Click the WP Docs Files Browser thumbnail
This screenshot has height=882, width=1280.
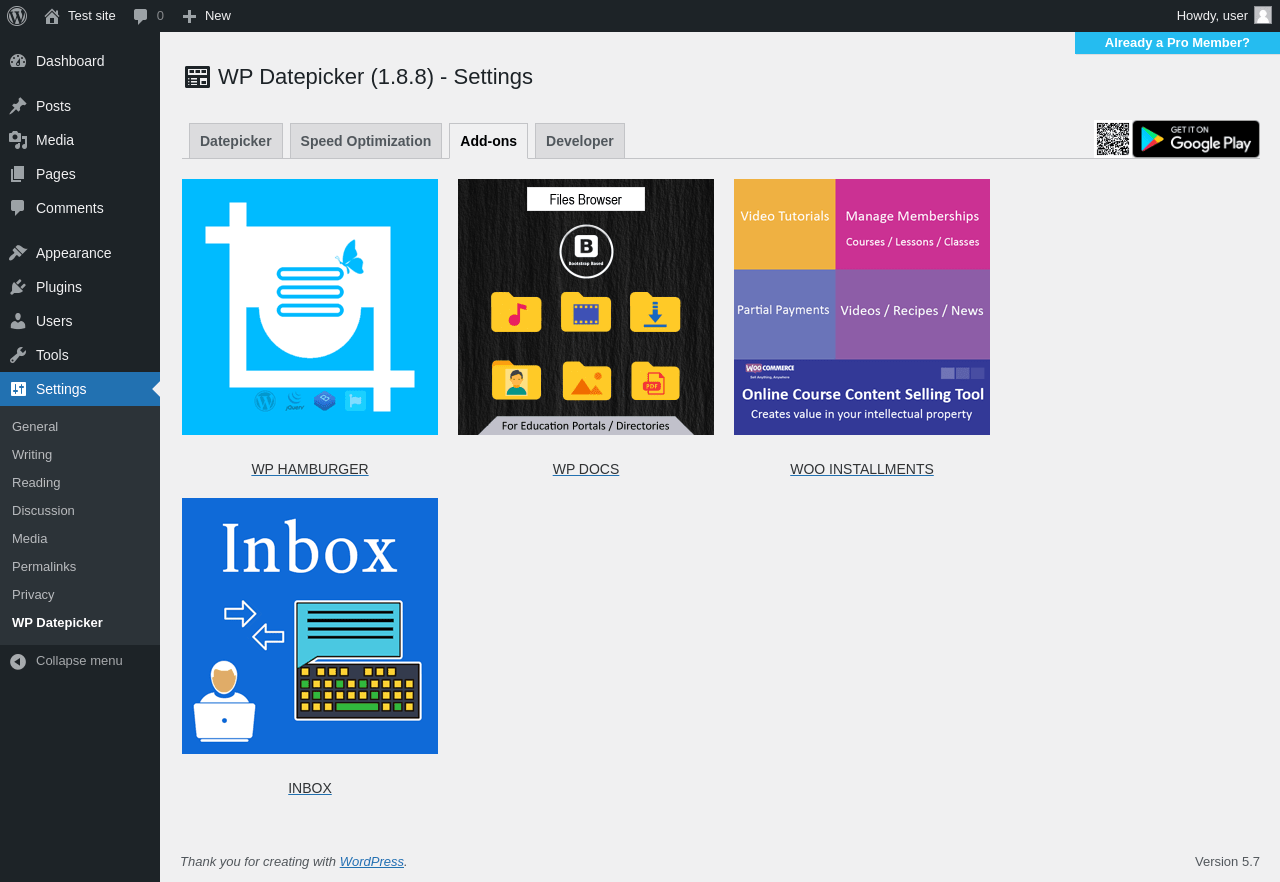586,307
